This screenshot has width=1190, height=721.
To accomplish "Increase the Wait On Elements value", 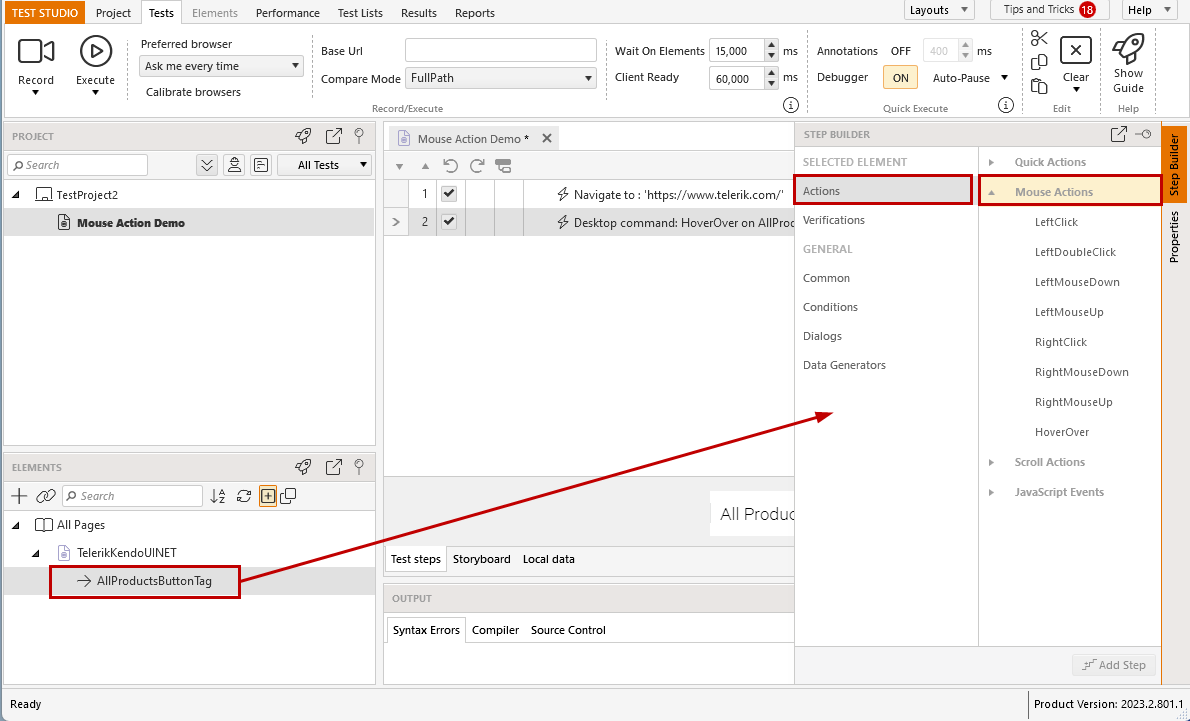I will 771,46.
